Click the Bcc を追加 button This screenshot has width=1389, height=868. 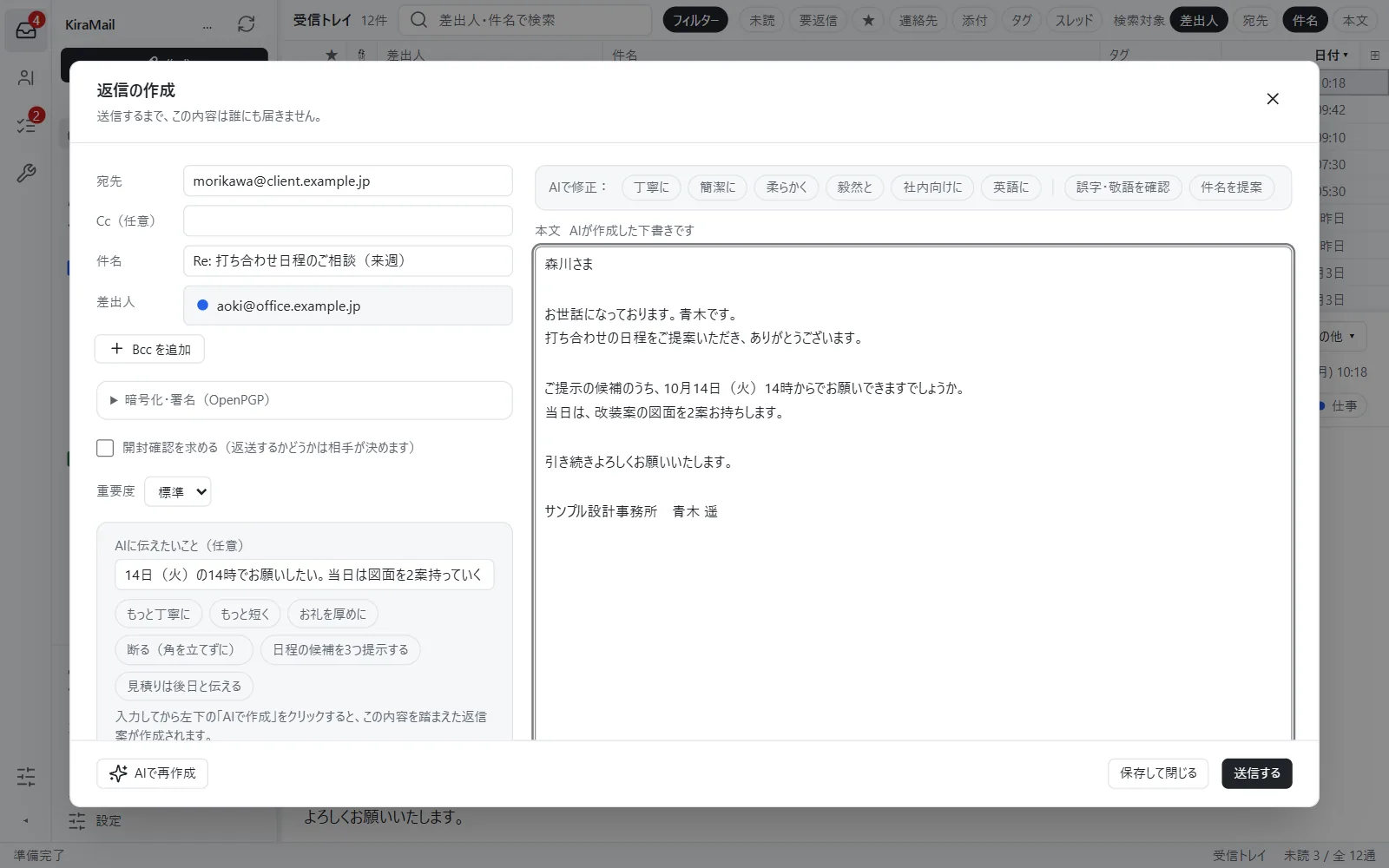click(x=149, y=349)
